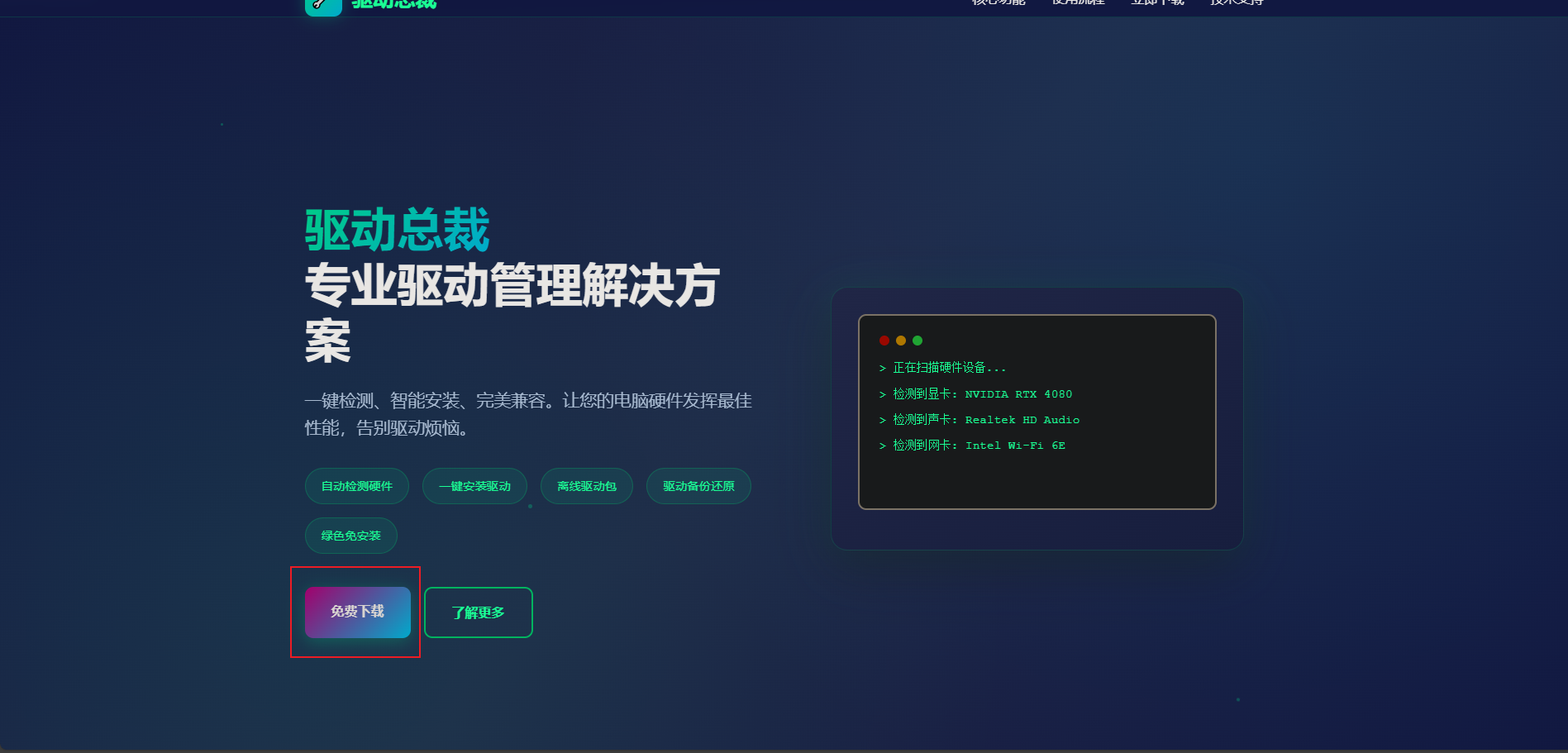Open the 技术支持 navigation menu item

pyautogui.click(x=1236, y=2)
